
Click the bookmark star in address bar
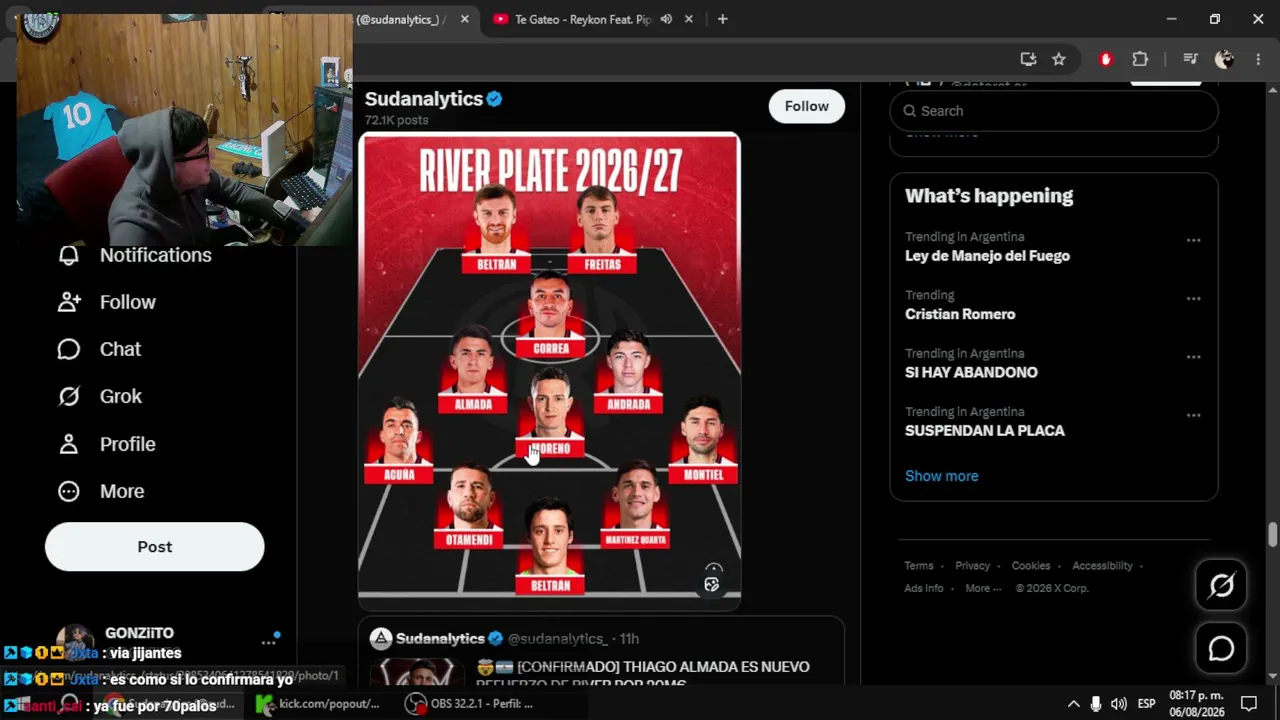1059,59
